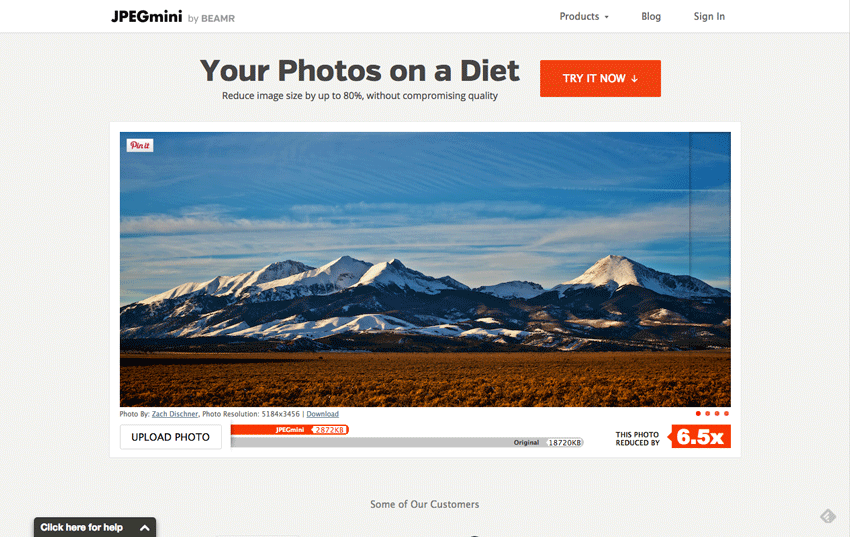The height and width of the screenshot is (537, 850).
Task: Open the Blog page
Action: tap(651, 17)
